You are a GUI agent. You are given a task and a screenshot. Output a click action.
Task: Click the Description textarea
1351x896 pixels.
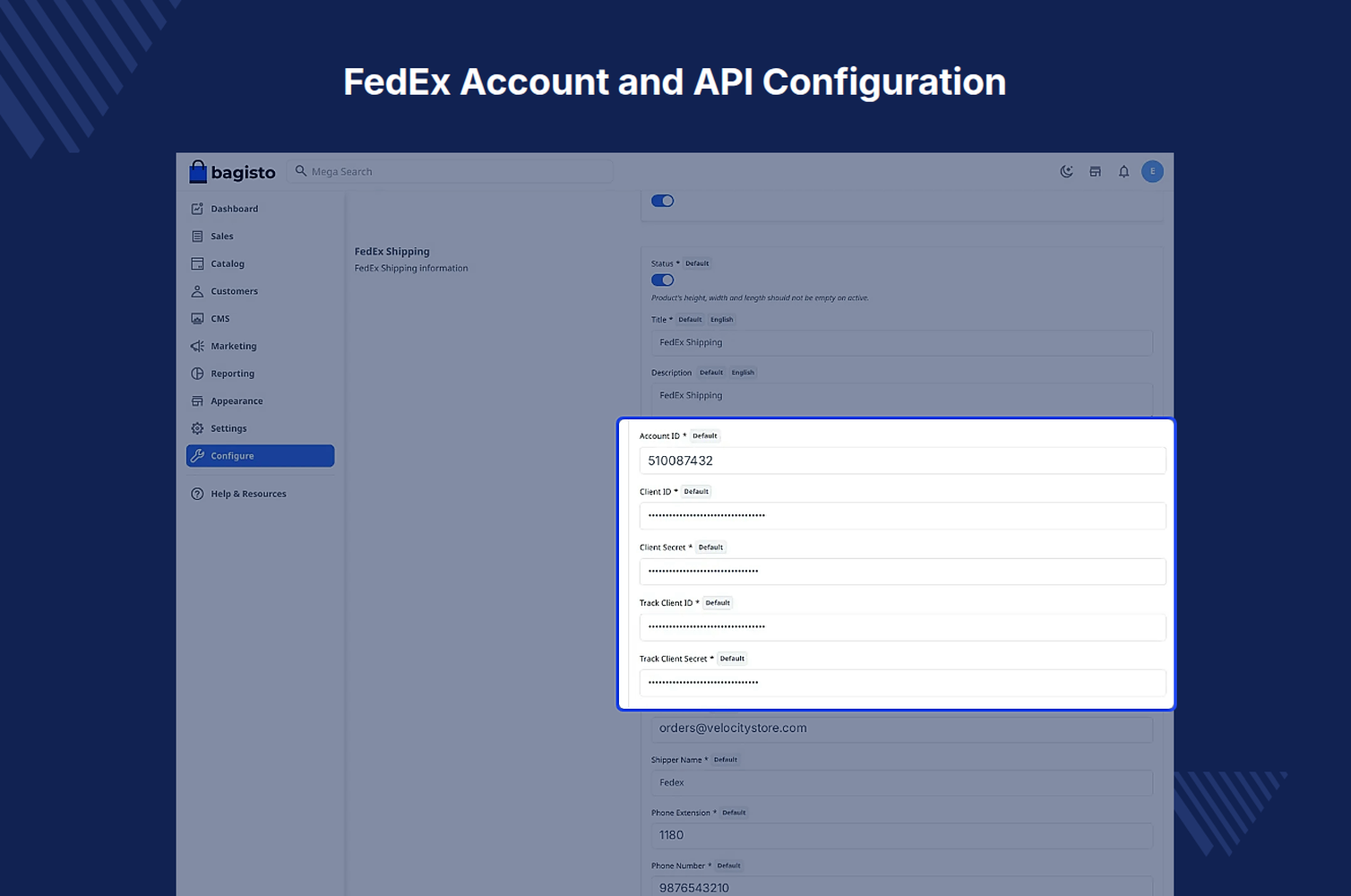pyautogui.click(x=901, y=400)
